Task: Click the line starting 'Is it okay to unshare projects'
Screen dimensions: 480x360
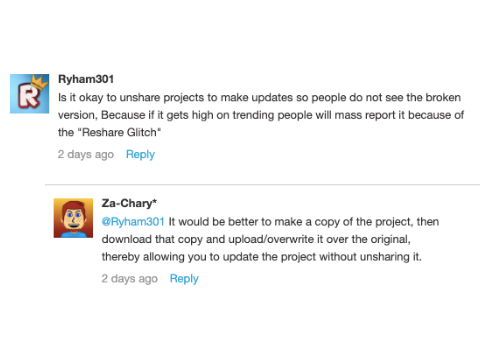Action: [259, 97]
